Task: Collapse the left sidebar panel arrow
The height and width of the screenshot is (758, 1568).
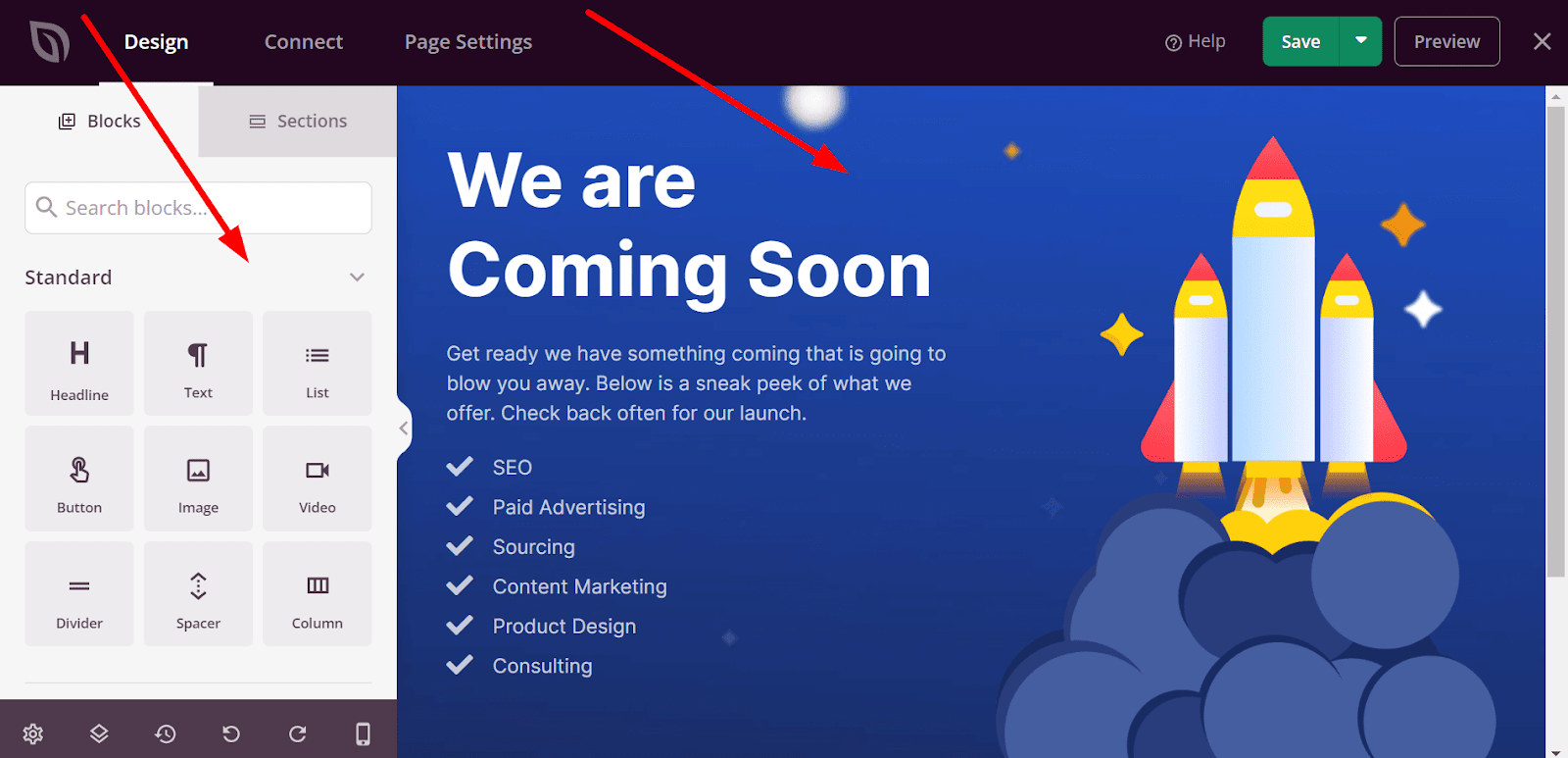Action: click(404, 428)
